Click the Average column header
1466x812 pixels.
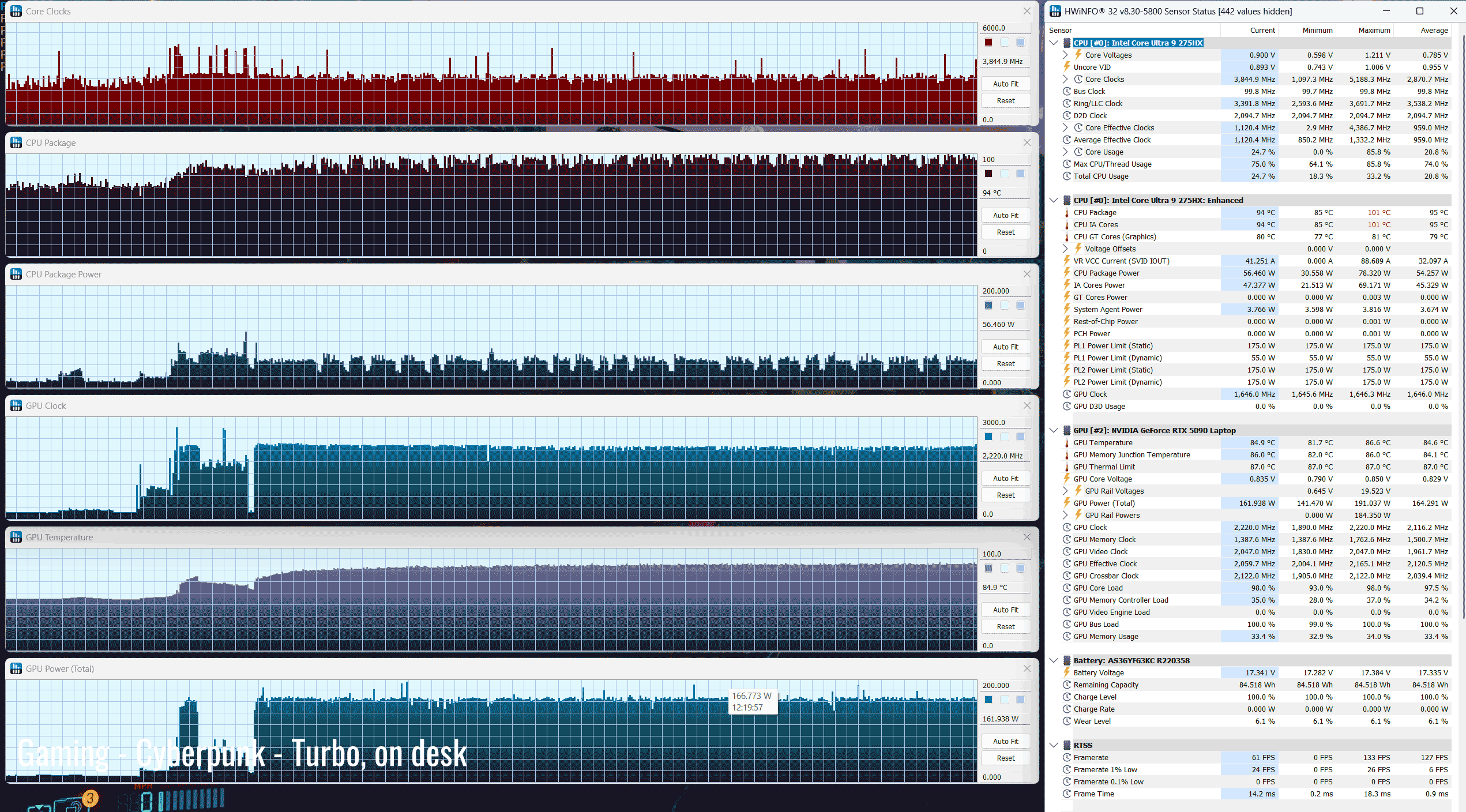1434,30
